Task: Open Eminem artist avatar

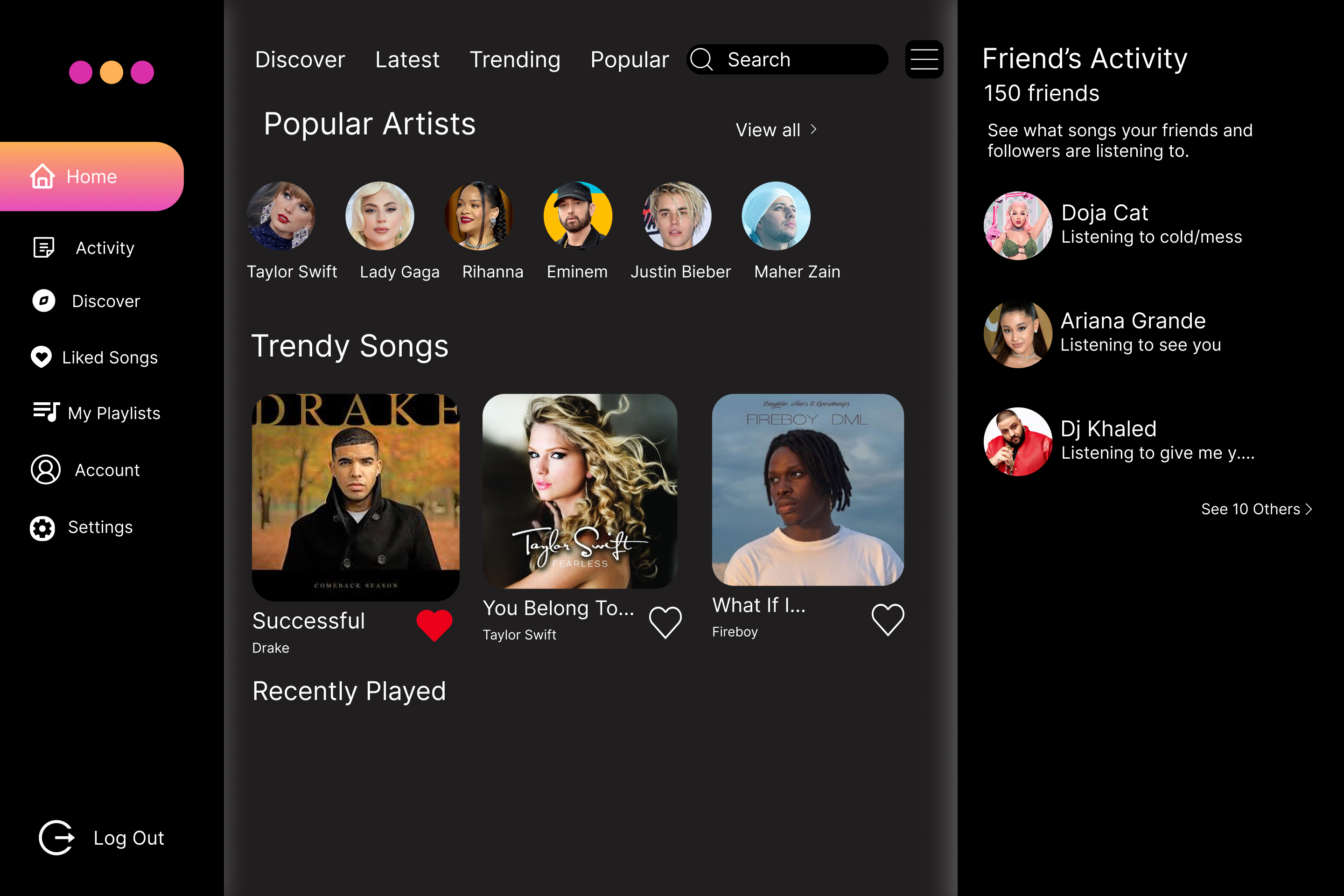Action: click(x=578, y=216)
